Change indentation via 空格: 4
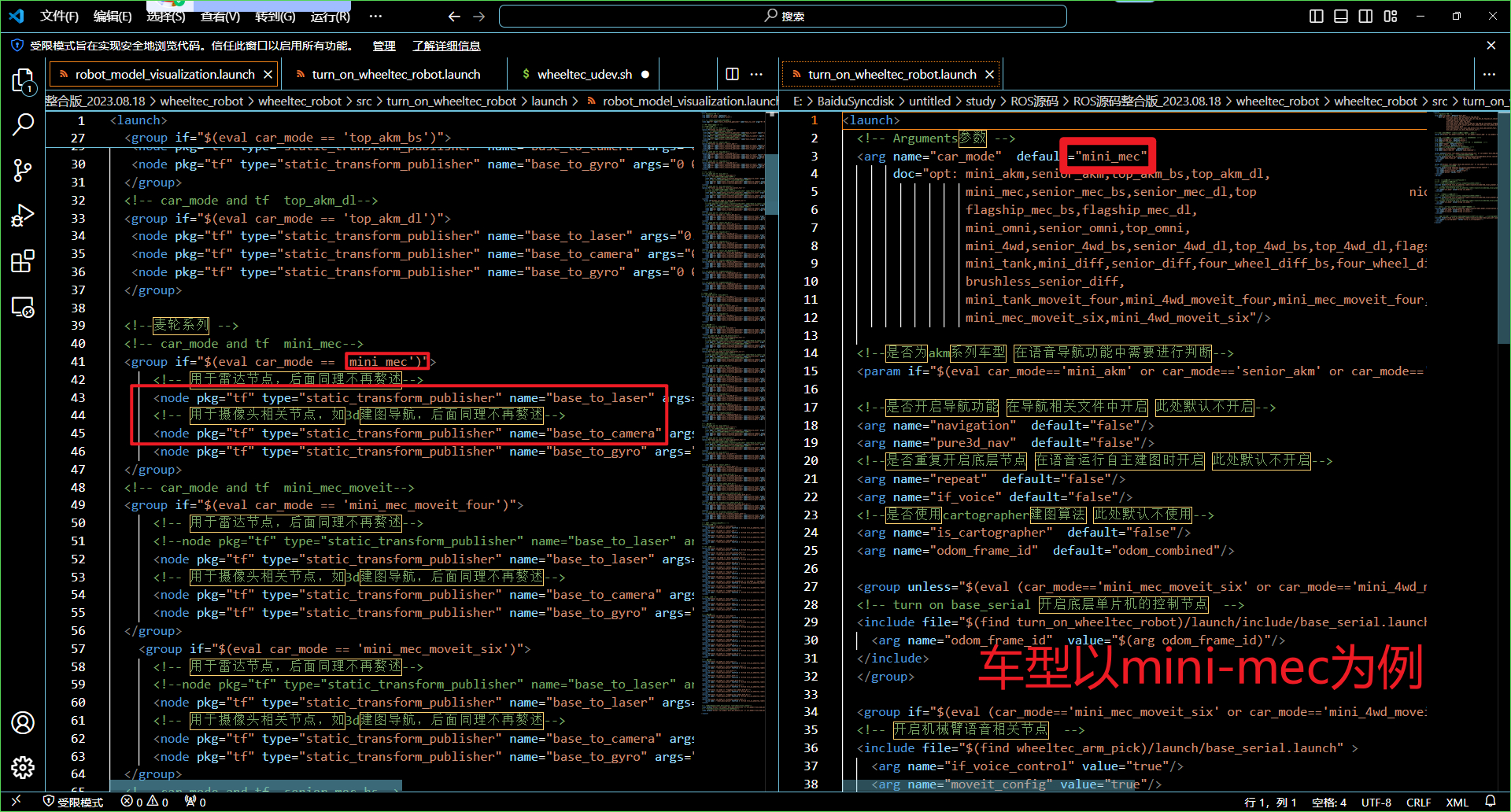Image resolution: width=1511 pixels, height=812 pixels. [1329, 802]
